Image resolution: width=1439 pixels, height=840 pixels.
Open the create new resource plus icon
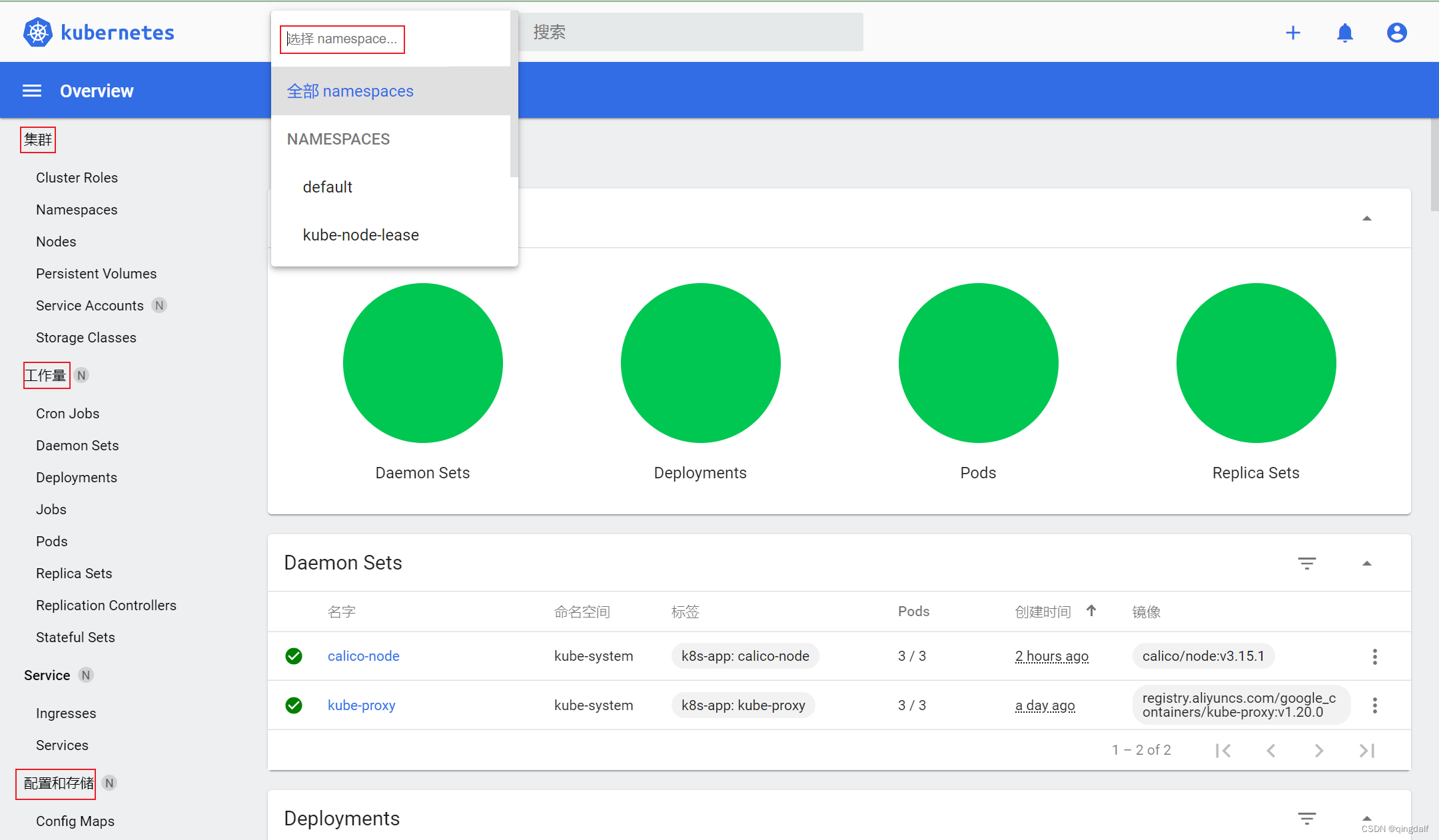point(1293,33)
